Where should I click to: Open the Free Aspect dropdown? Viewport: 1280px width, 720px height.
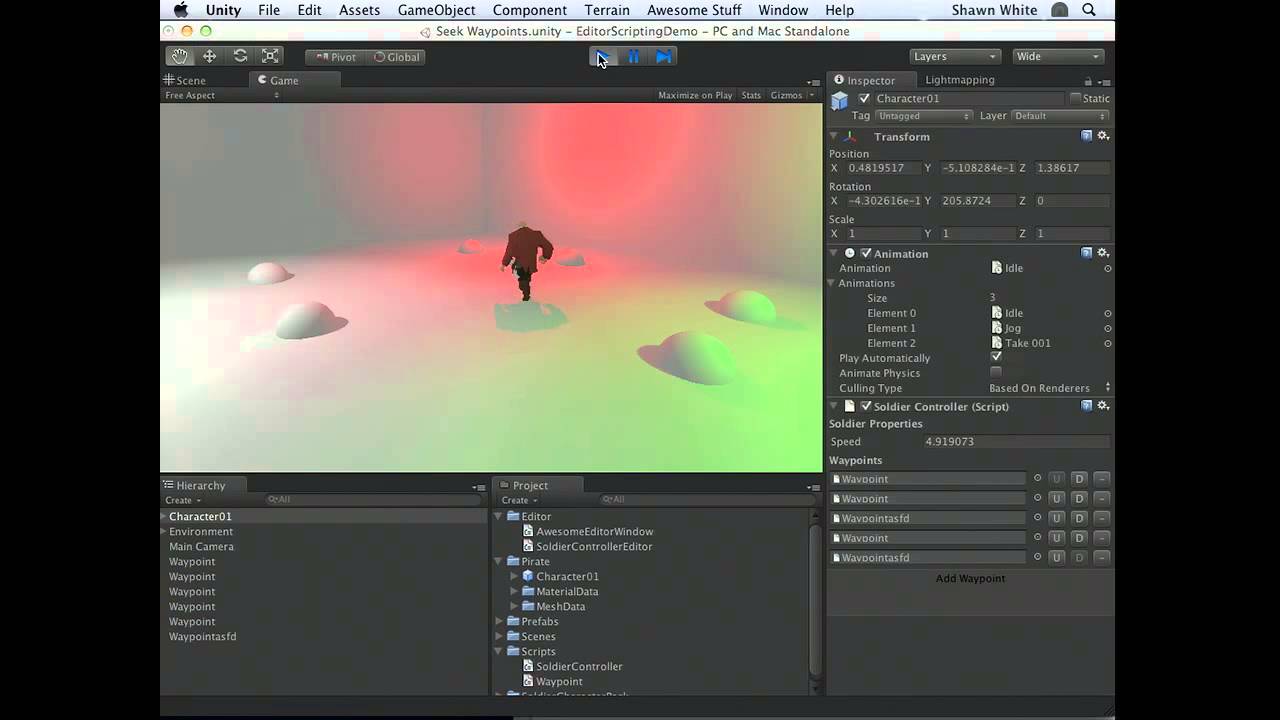(x=222, y=95)
